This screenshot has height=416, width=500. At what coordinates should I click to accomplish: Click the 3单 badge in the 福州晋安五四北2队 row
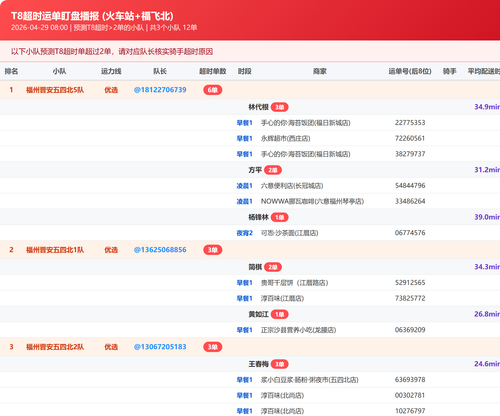[213, 347]
